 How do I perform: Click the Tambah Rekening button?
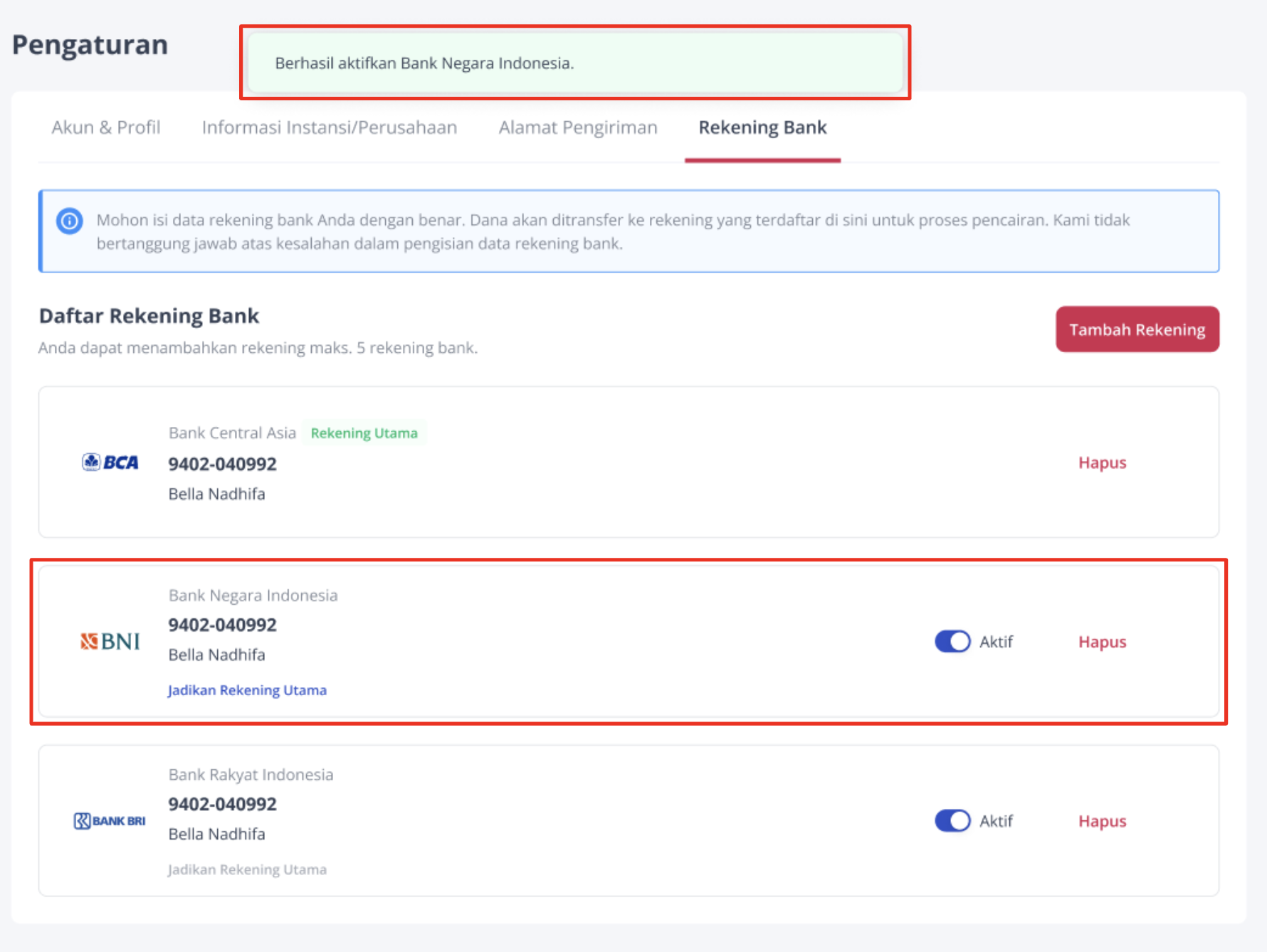click(1137, 329)
